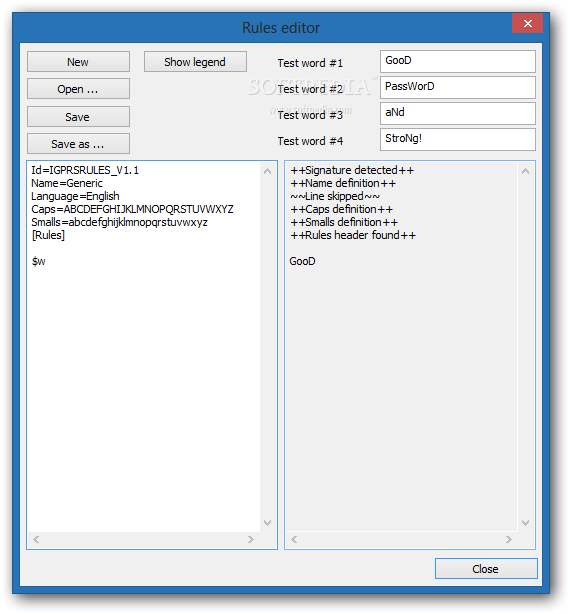Click ++Caps definition++ output line
Viewport: 570px width, 614px height.
click(341, 209)
